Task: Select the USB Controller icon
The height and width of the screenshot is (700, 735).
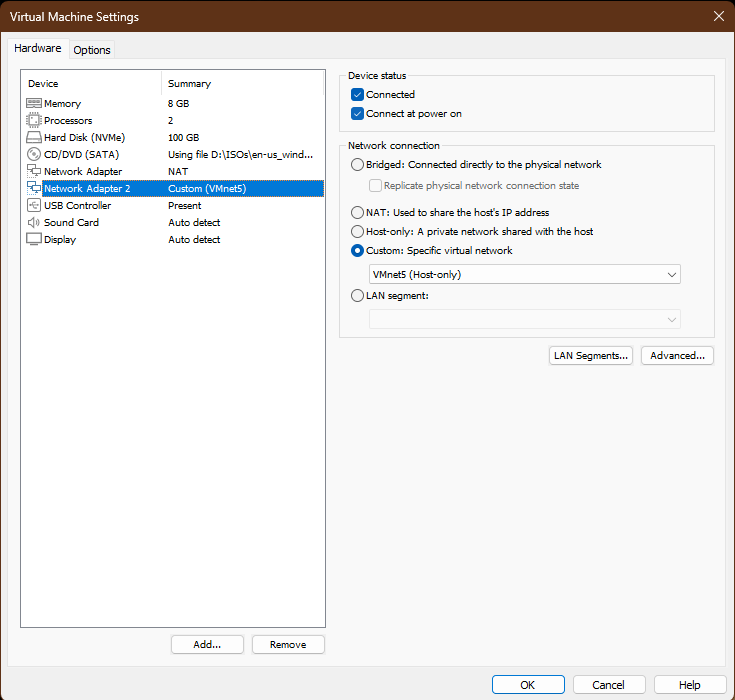Action: tap(34, 206)
